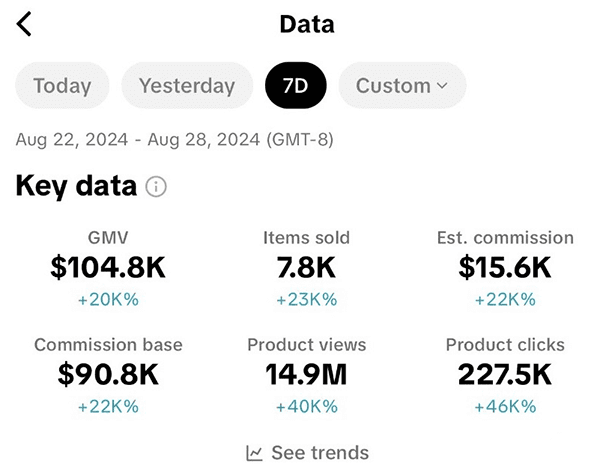Screen dimensions: 600x474
Task: Tap the Data page title
Action: tap(307, 24)
